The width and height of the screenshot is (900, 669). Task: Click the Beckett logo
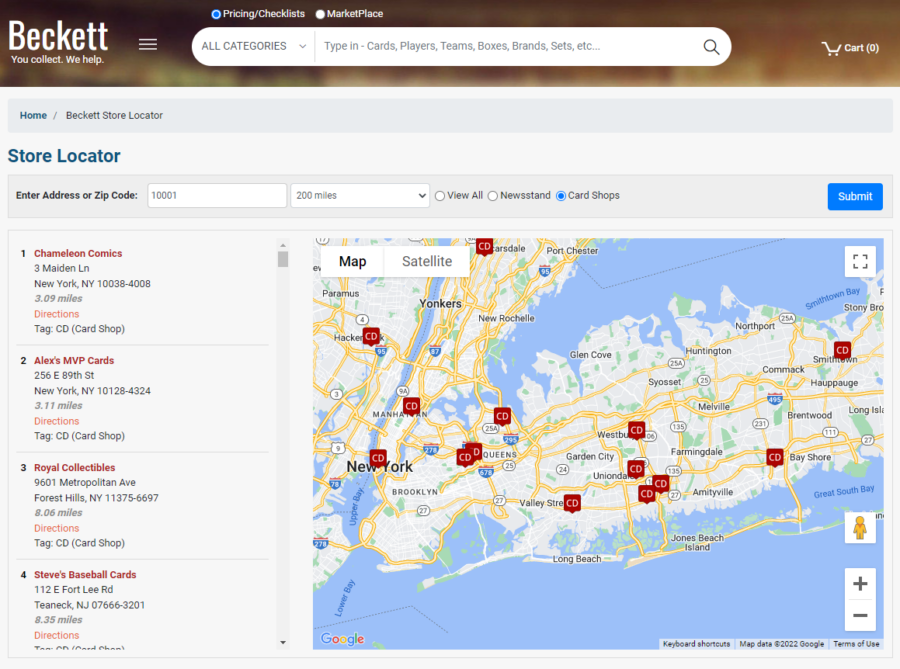58,42
